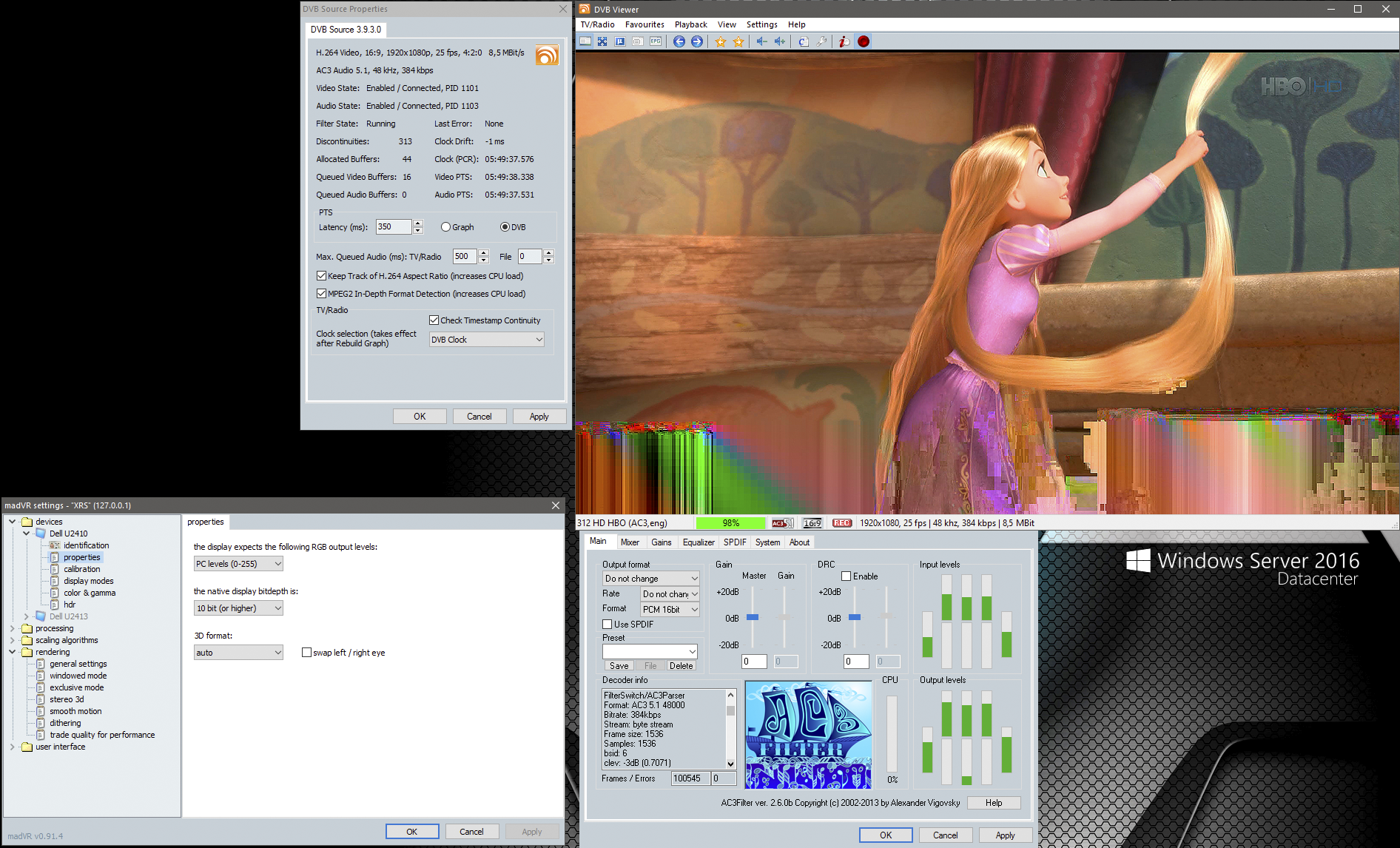Switch to the SPDIF tab
The height and width of the screenshot is (848, 1400).
735,542
